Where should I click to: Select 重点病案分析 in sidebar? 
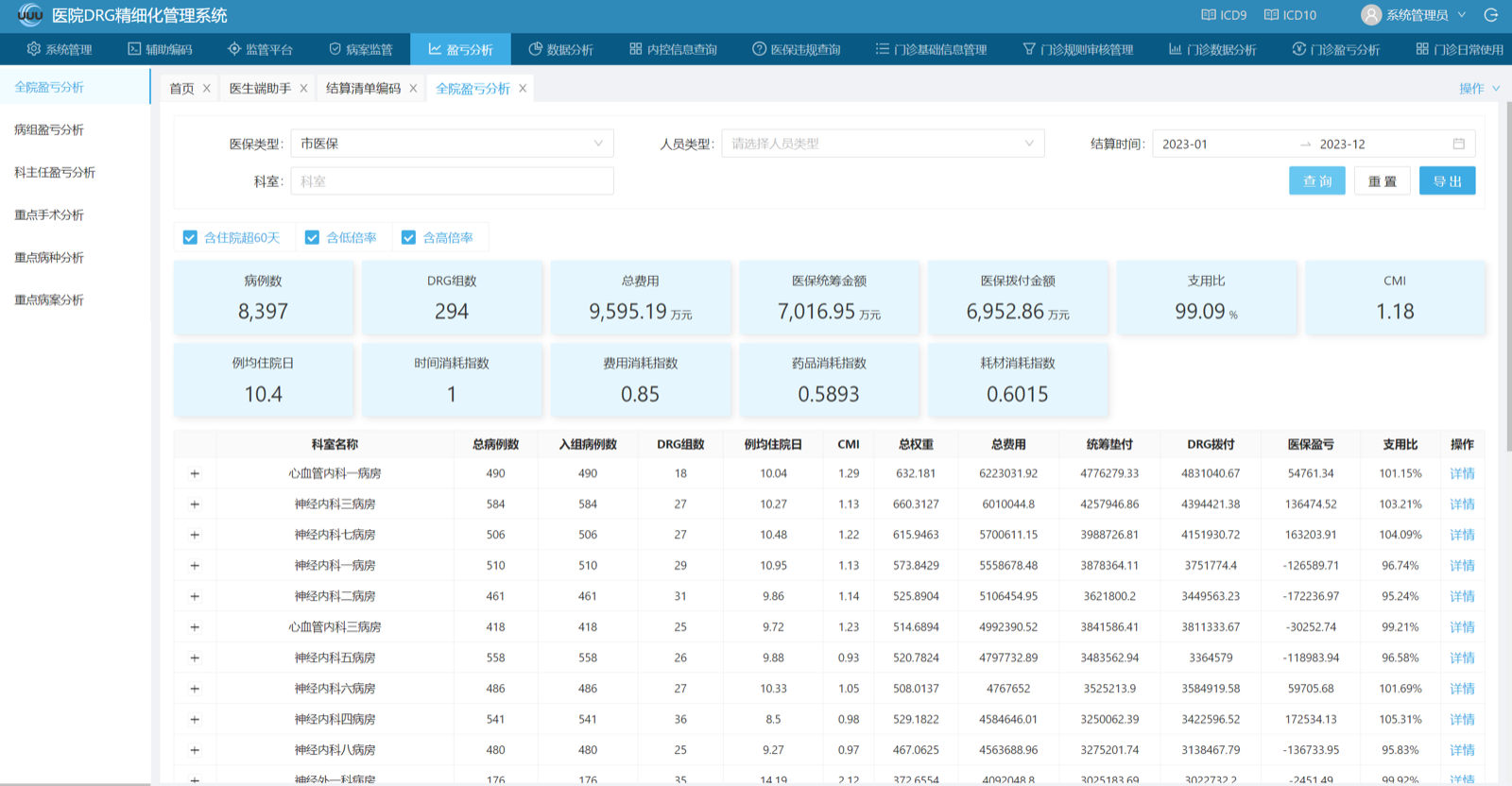click(49, 299)
